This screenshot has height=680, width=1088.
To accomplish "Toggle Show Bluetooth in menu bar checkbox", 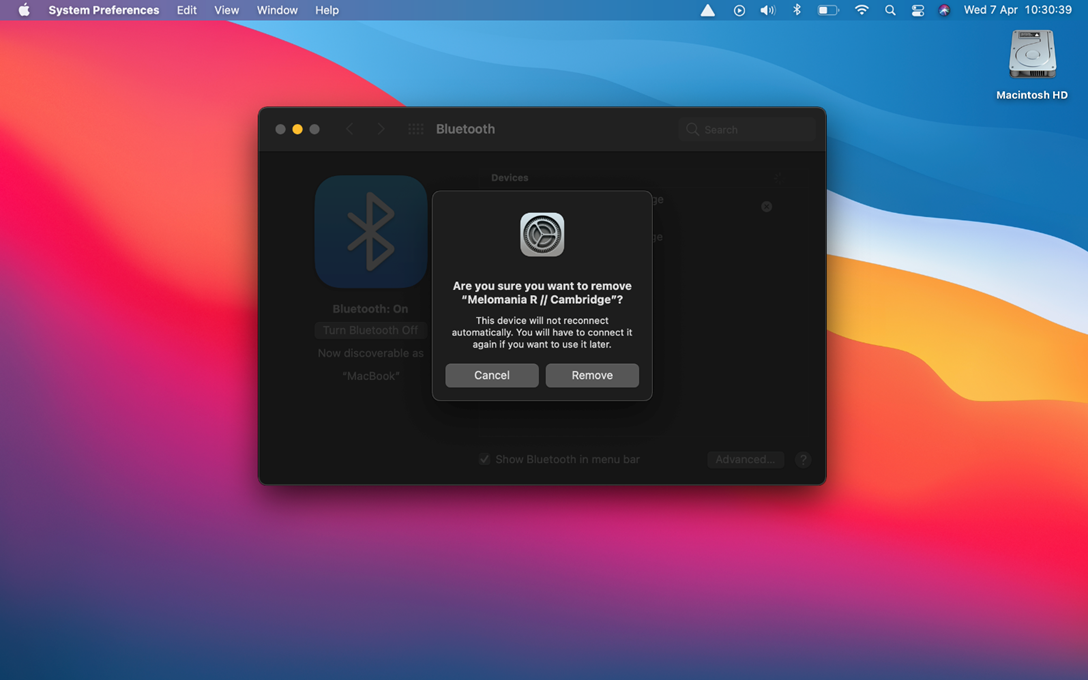I will [x=485, y=459].
